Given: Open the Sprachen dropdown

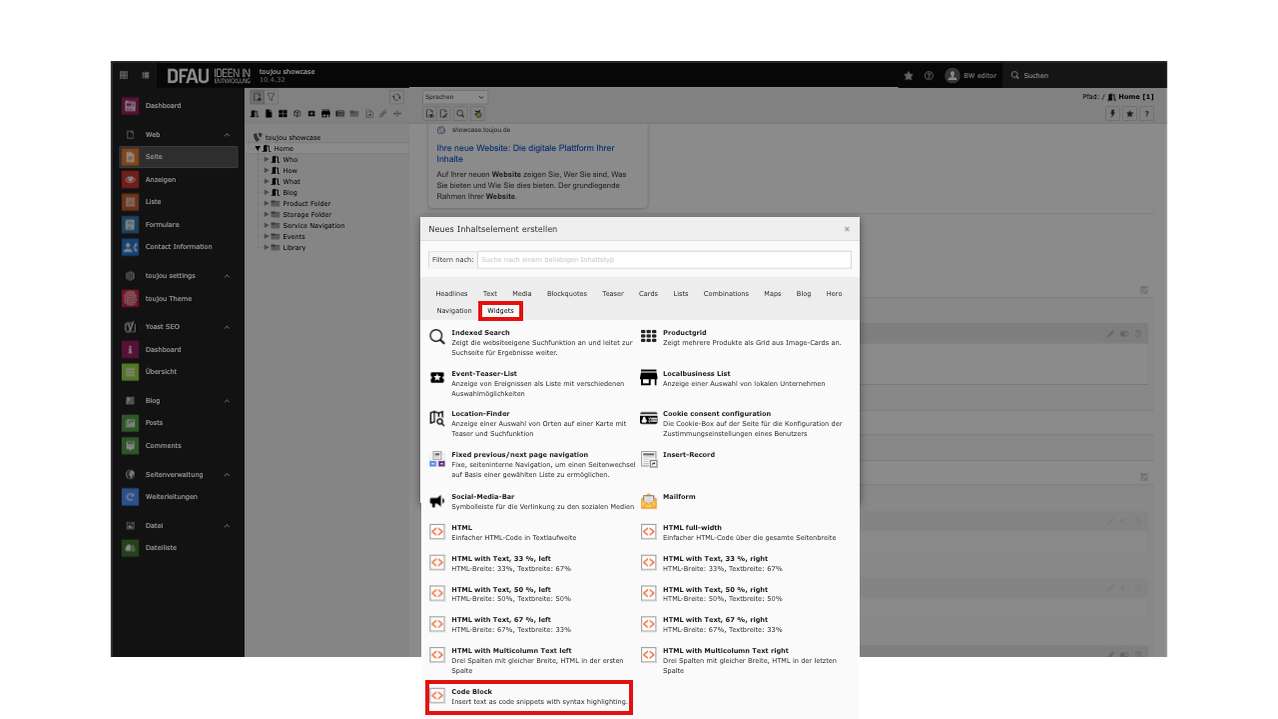Looking at the screenshot, I should [x=454, y=97].
